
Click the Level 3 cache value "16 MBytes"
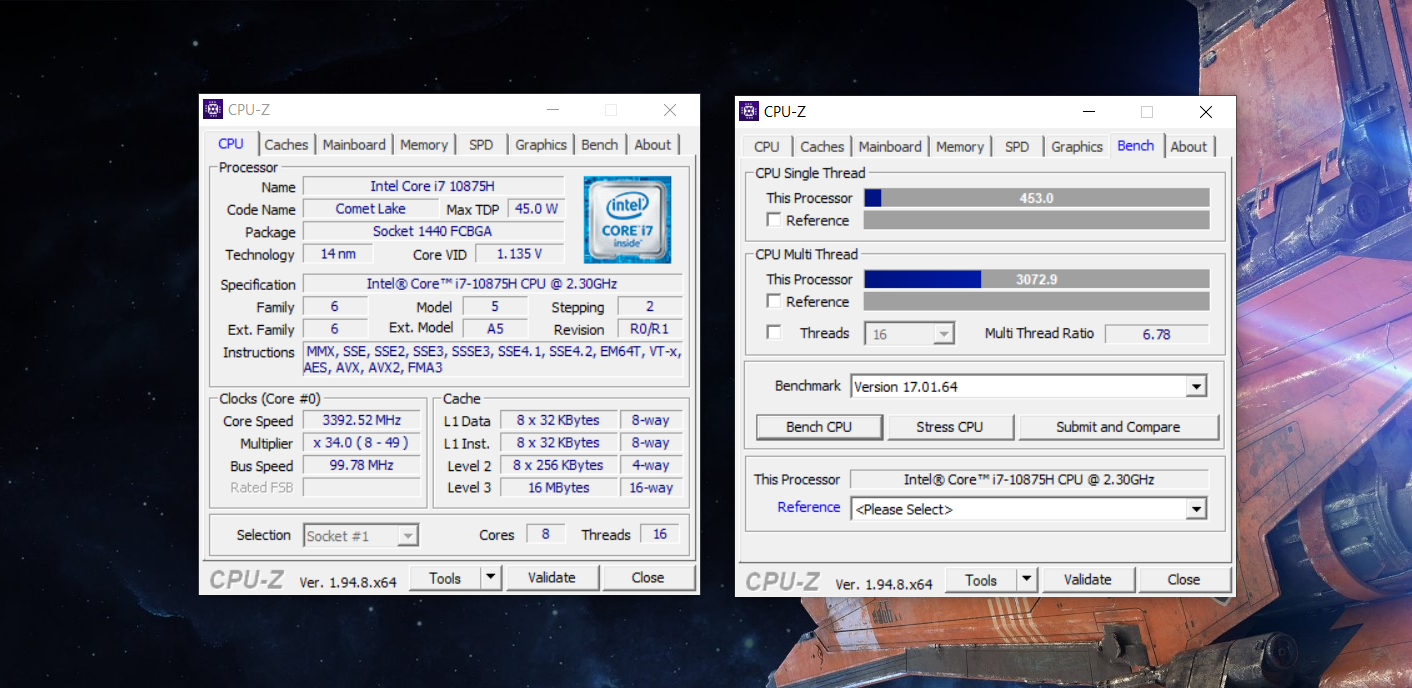(559, 488)
